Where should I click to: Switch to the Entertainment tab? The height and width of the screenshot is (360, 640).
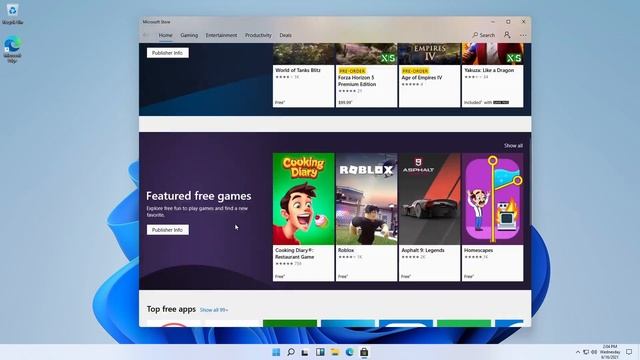coord(221,36)
